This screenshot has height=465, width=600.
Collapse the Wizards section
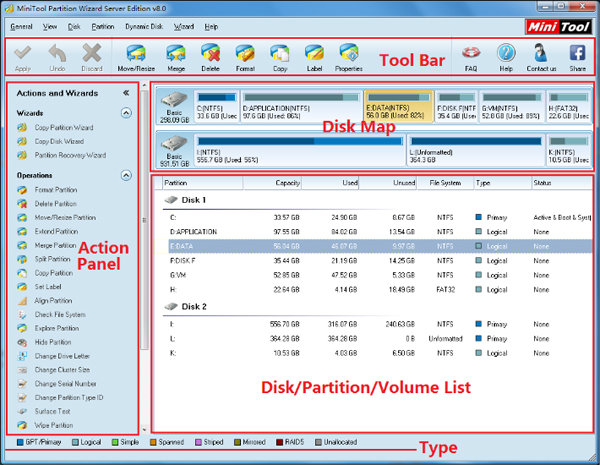point(126,113)
